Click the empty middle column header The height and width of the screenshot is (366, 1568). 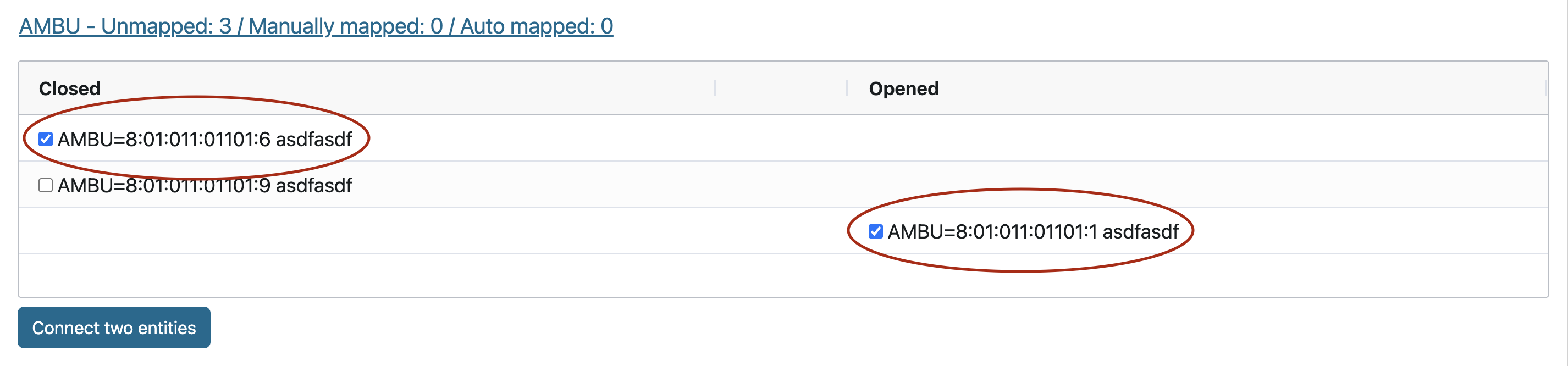point(780,89)
